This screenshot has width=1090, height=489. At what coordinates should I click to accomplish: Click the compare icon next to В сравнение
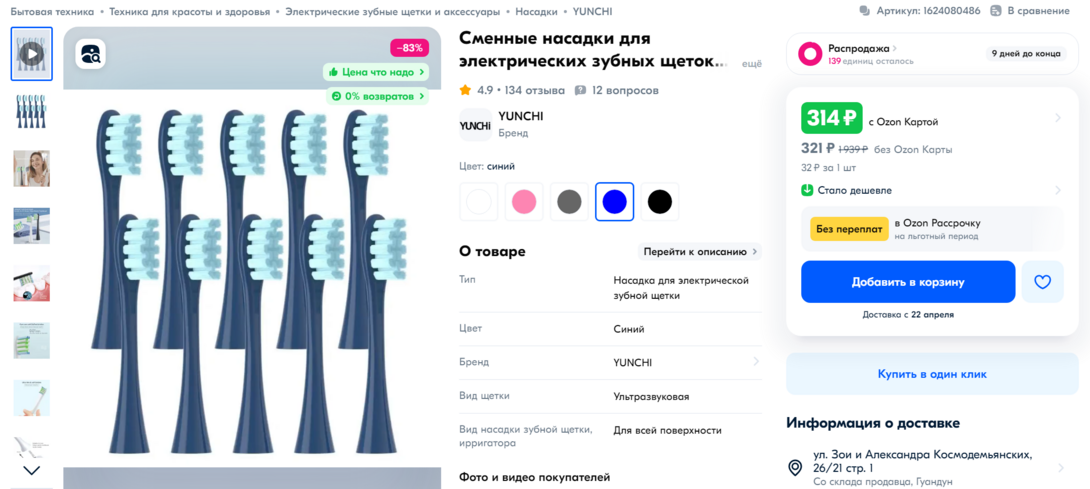click(x=995, y=11)
